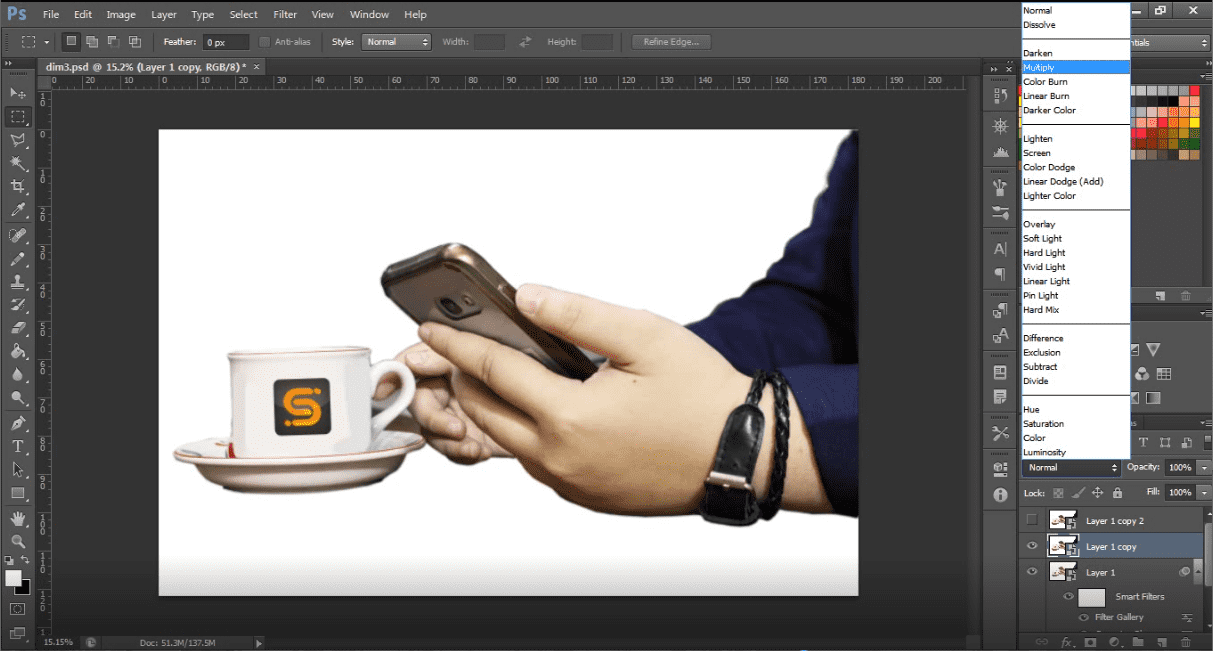Pick the Overlay blend mode
The height and width of the screenshot is (651, 1213).
tap(1039, 224)
